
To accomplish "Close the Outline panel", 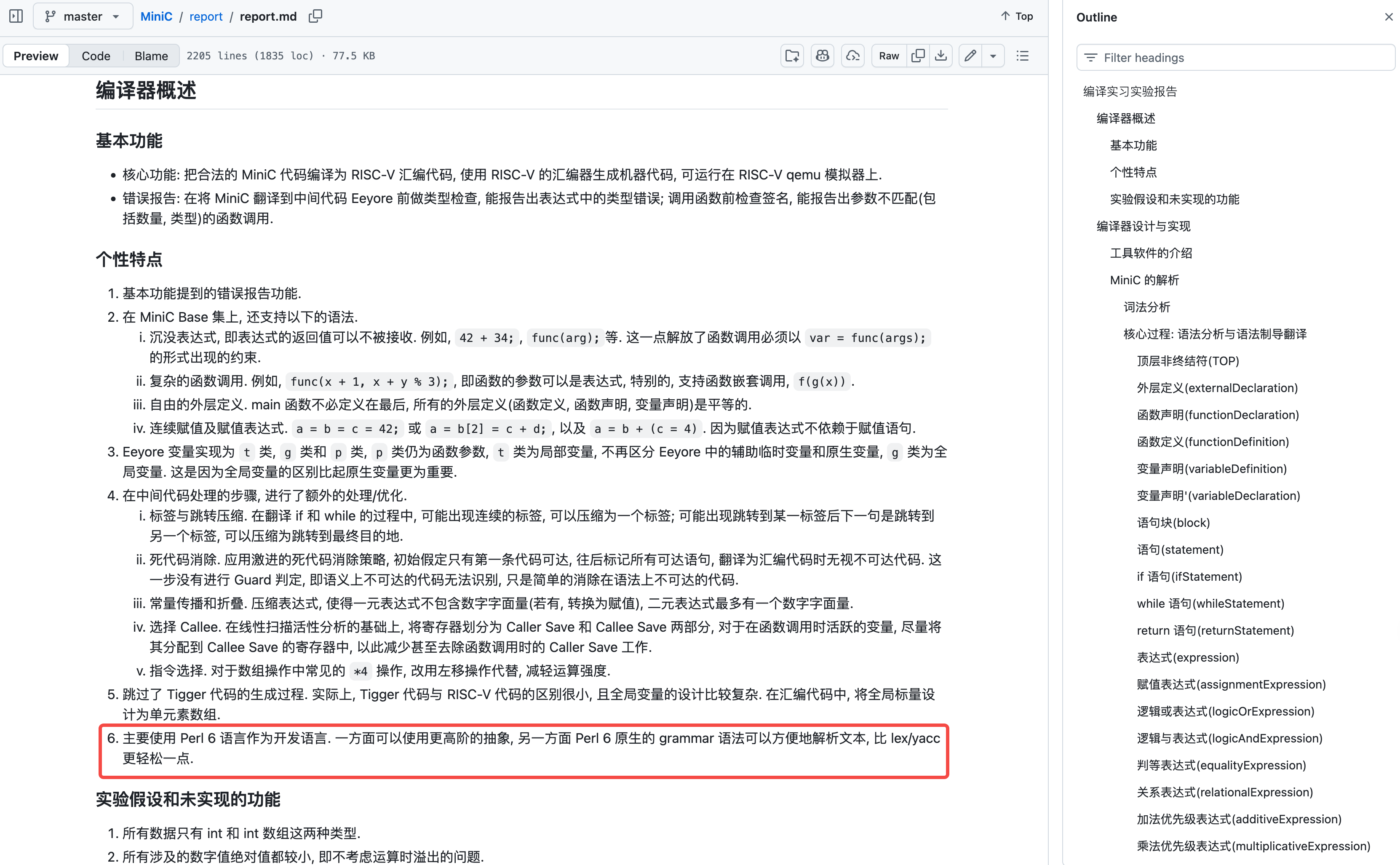I will tap(1389, 16).
